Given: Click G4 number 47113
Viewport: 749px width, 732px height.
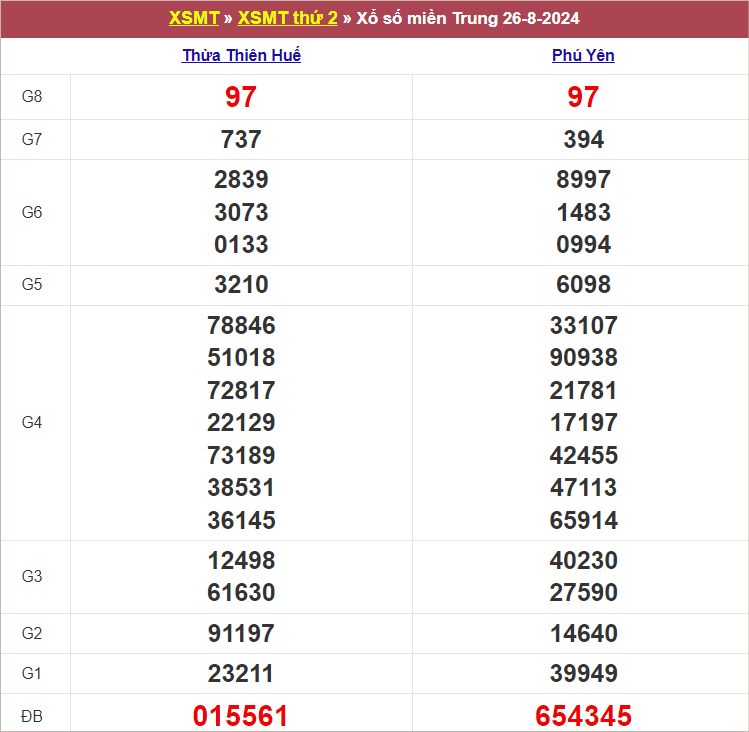Looking at the screenshot, I should pyautogui.click(x=583, y=487).
